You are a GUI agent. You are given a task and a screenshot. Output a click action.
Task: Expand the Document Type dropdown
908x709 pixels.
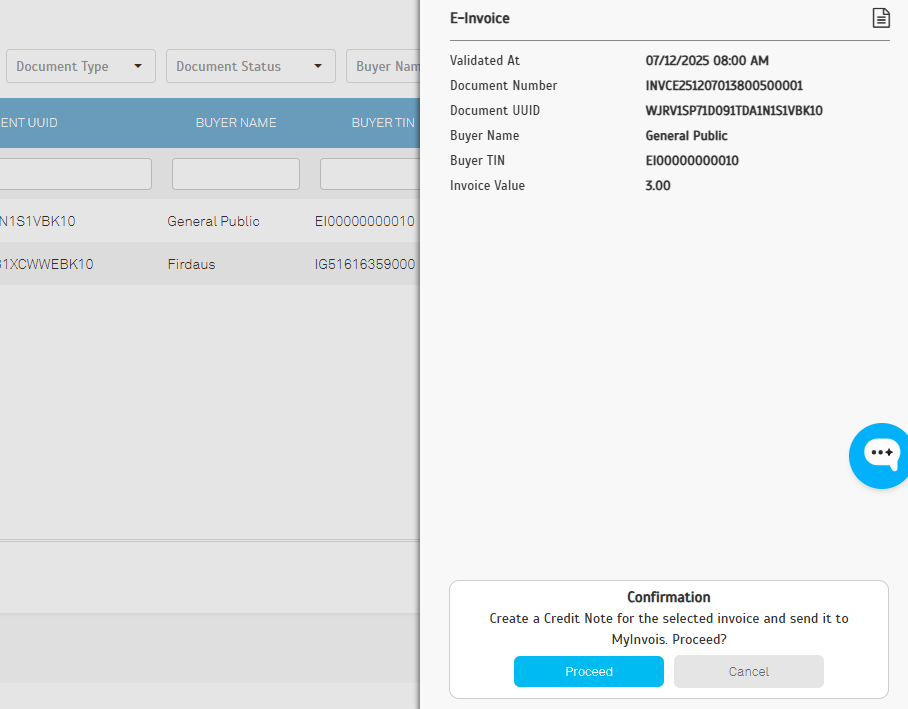coord(80,66)
